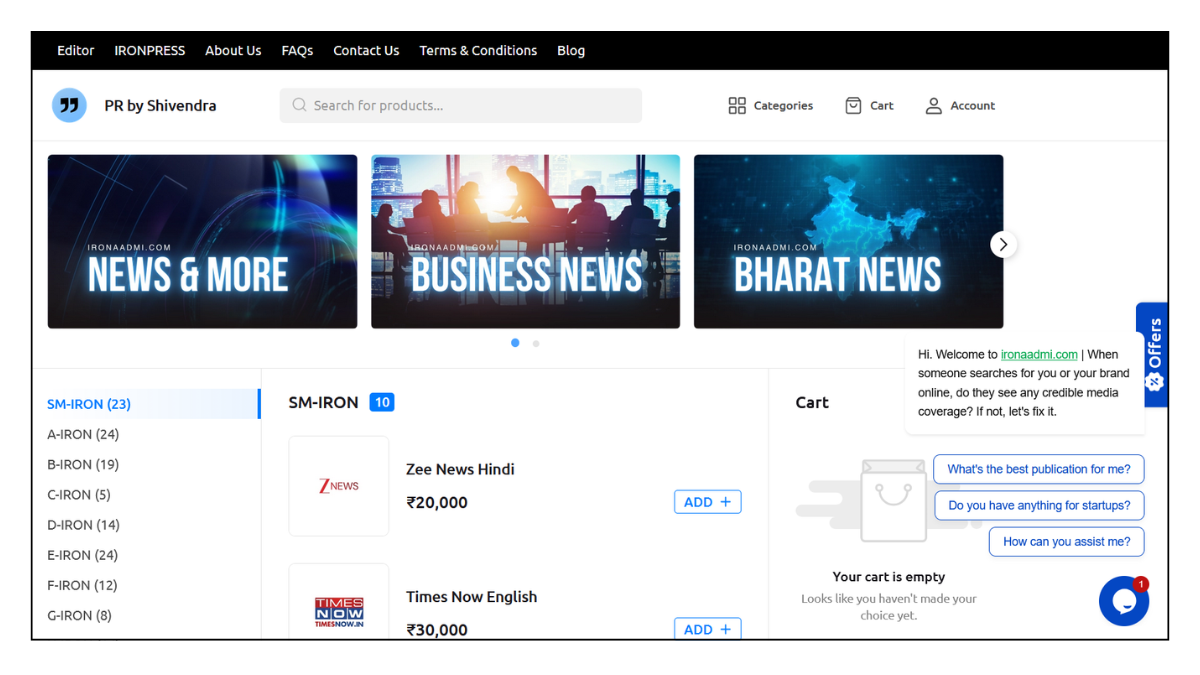Click the ₹30,000 price text
Image resolution: width=1200 pixels, height=675 pixels.
[437, 630]
